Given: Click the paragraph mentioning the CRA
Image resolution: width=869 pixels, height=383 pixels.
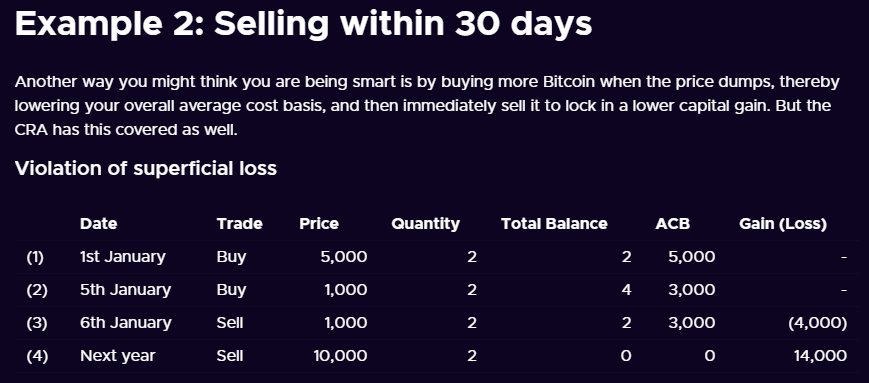Looking at the screenshot, I should [427, 106].
